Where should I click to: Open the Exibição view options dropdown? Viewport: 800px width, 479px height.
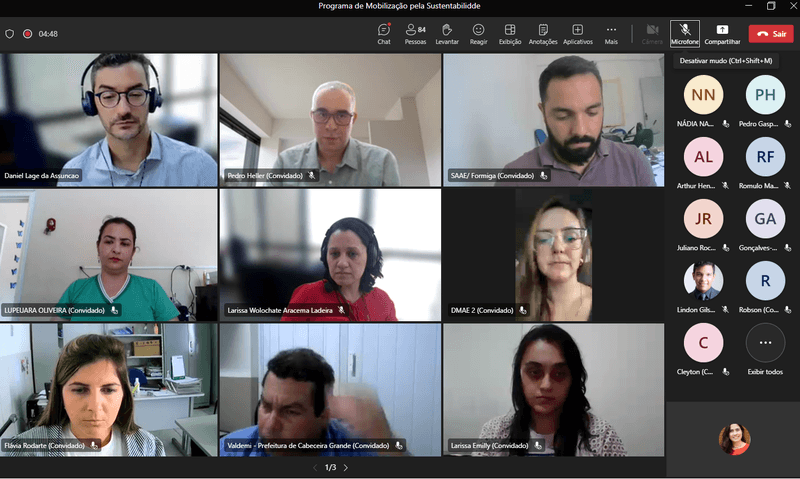tap(510, 33)
